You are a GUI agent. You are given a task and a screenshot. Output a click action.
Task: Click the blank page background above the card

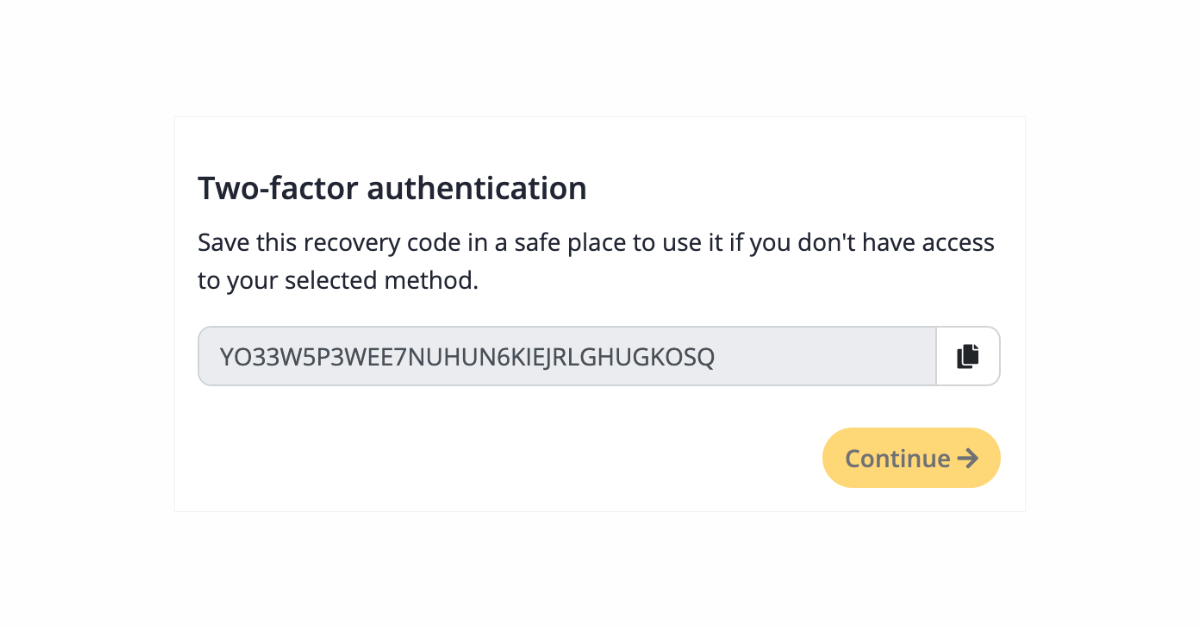pyautogui.click(x=600, y=58)
